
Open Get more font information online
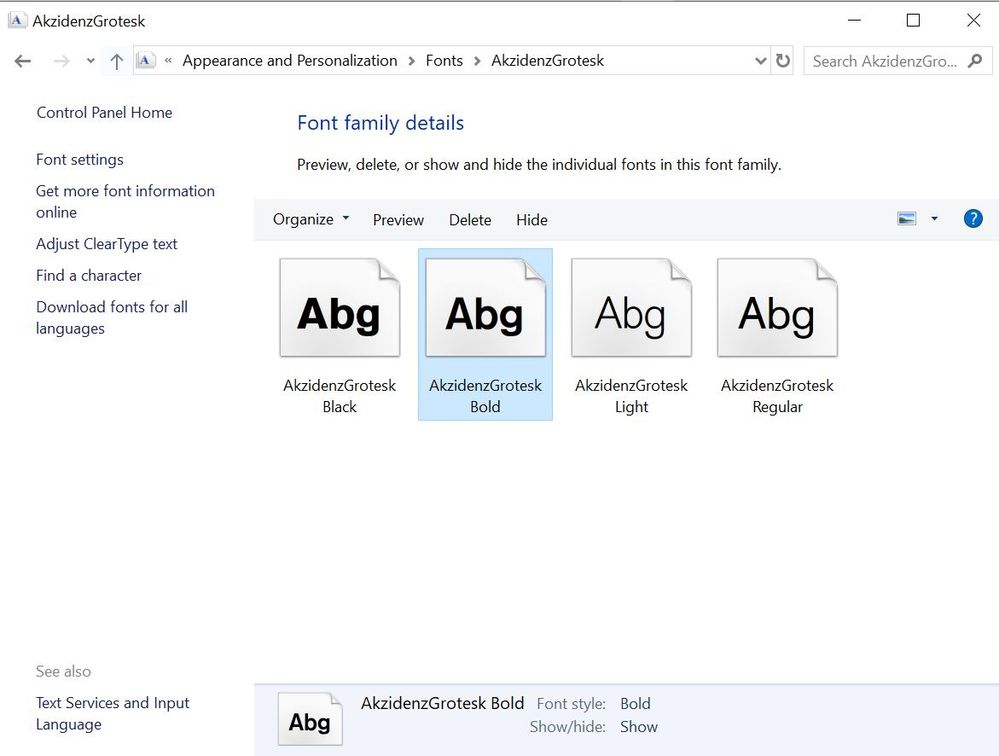126,201
